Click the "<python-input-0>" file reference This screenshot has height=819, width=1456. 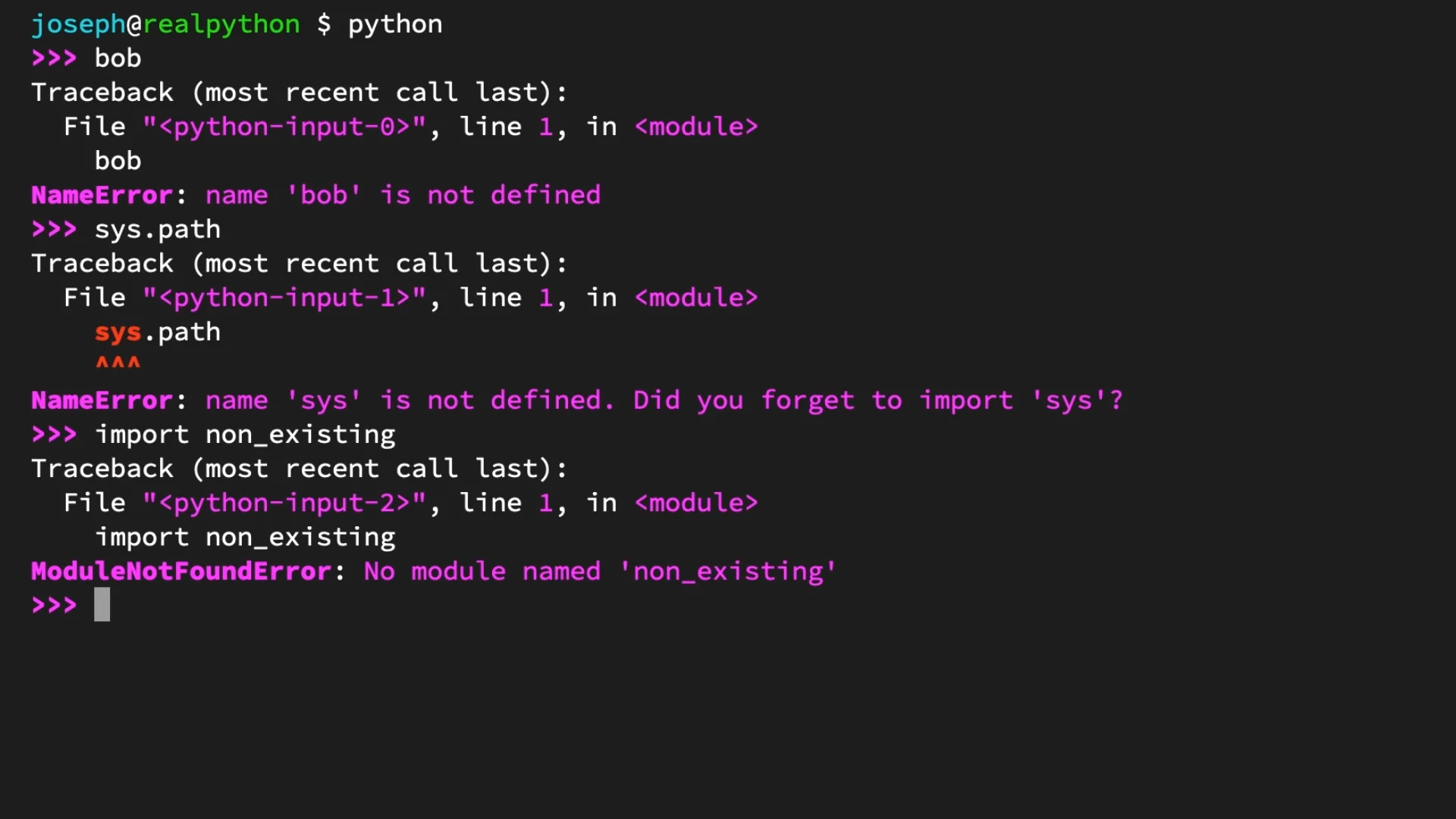tap(284, 127)
